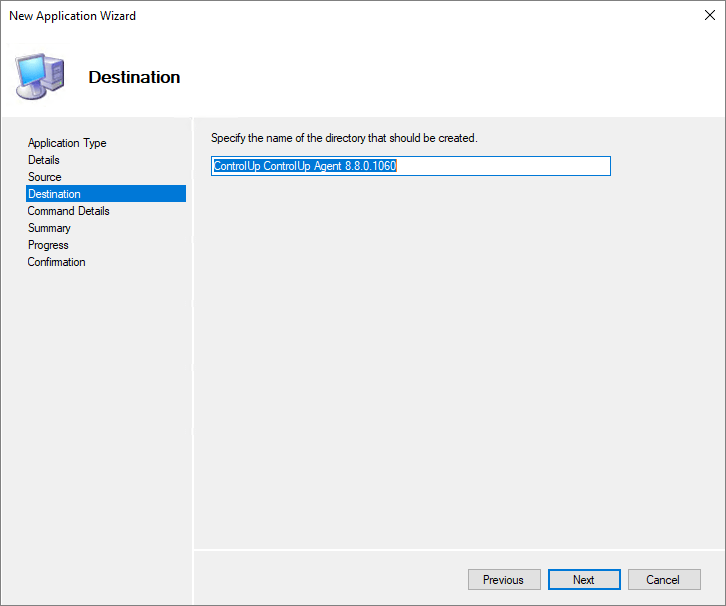Select the Application Type step
726x606 pixels.
(x=67, y=143)
